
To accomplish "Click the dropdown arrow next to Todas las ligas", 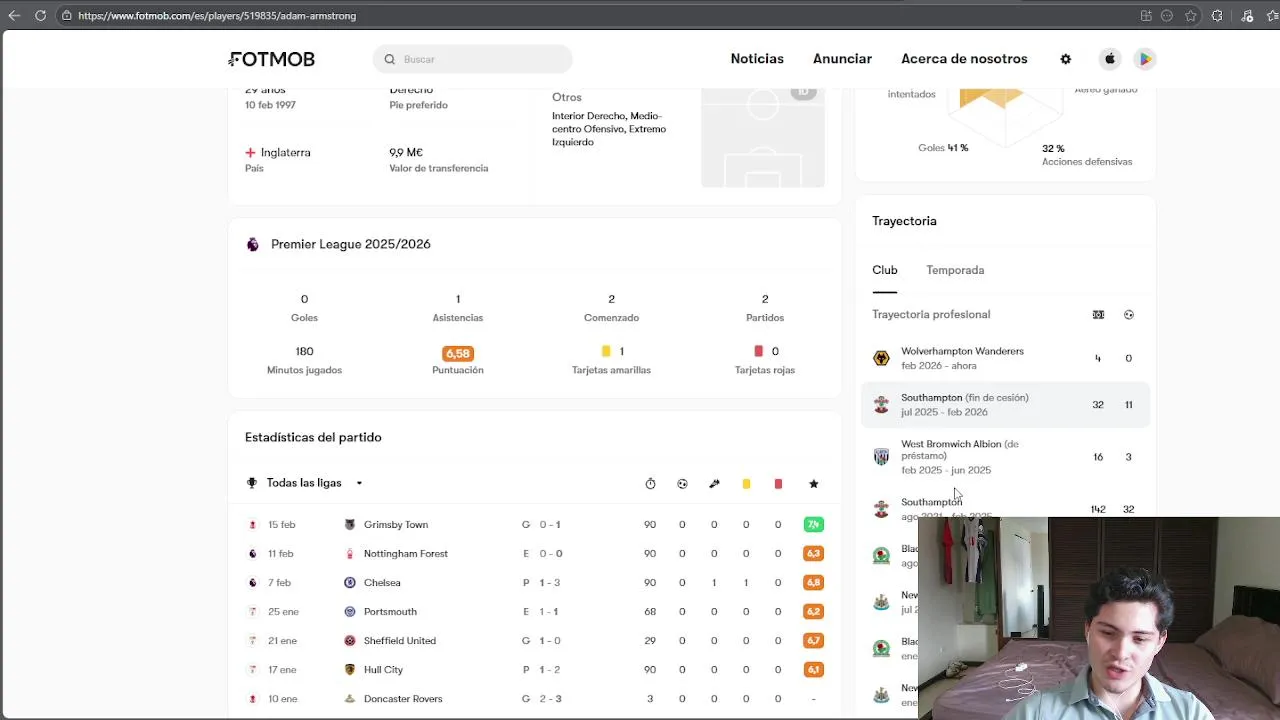I will pos(359,483).
